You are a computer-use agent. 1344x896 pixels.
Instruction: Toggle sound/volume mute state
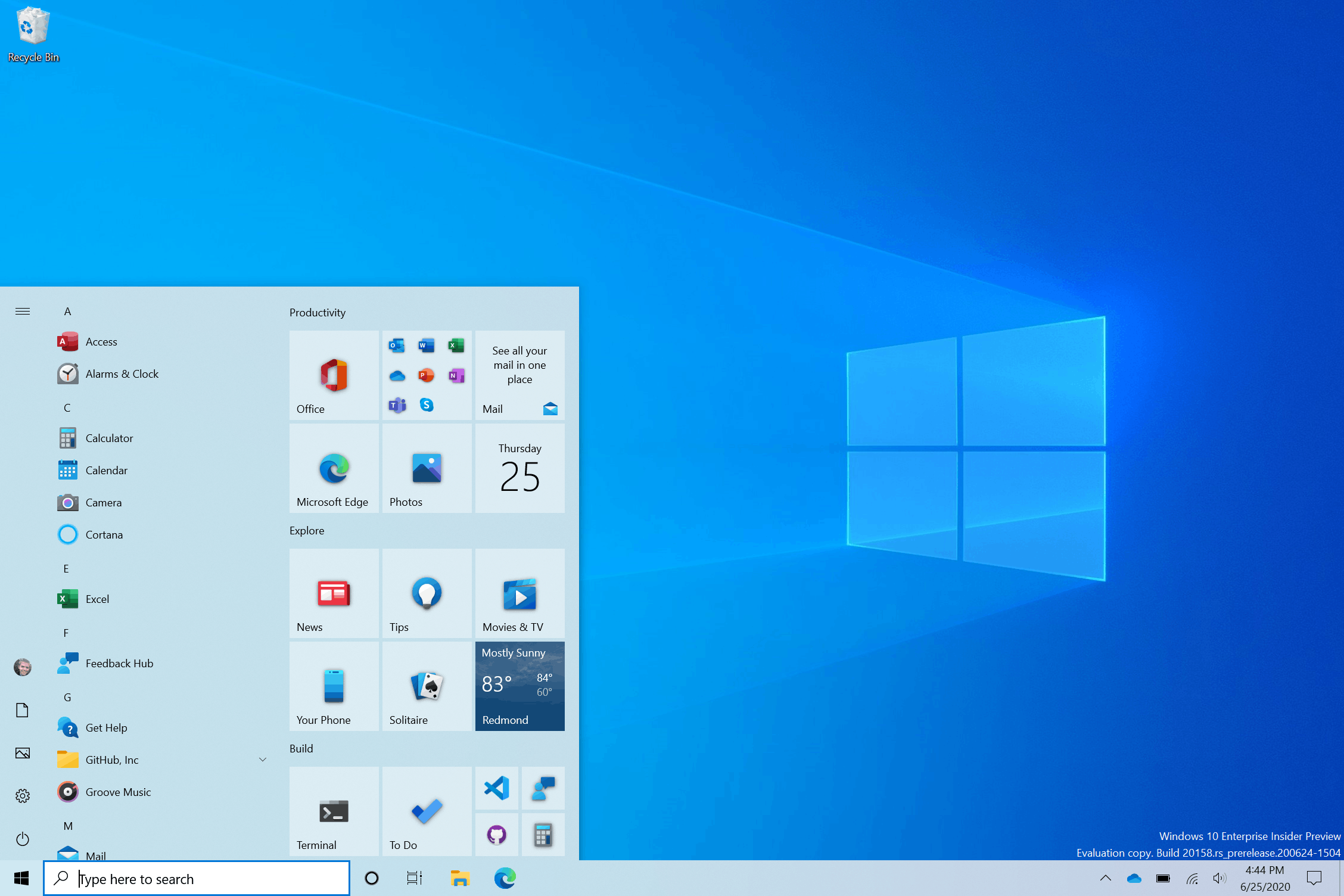pos(1225,878)
